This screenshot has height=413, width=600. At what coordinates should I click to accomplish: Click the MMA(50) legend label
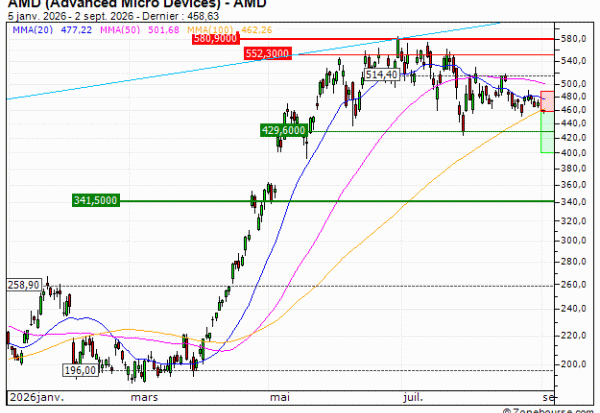click(x=120, y=30)
